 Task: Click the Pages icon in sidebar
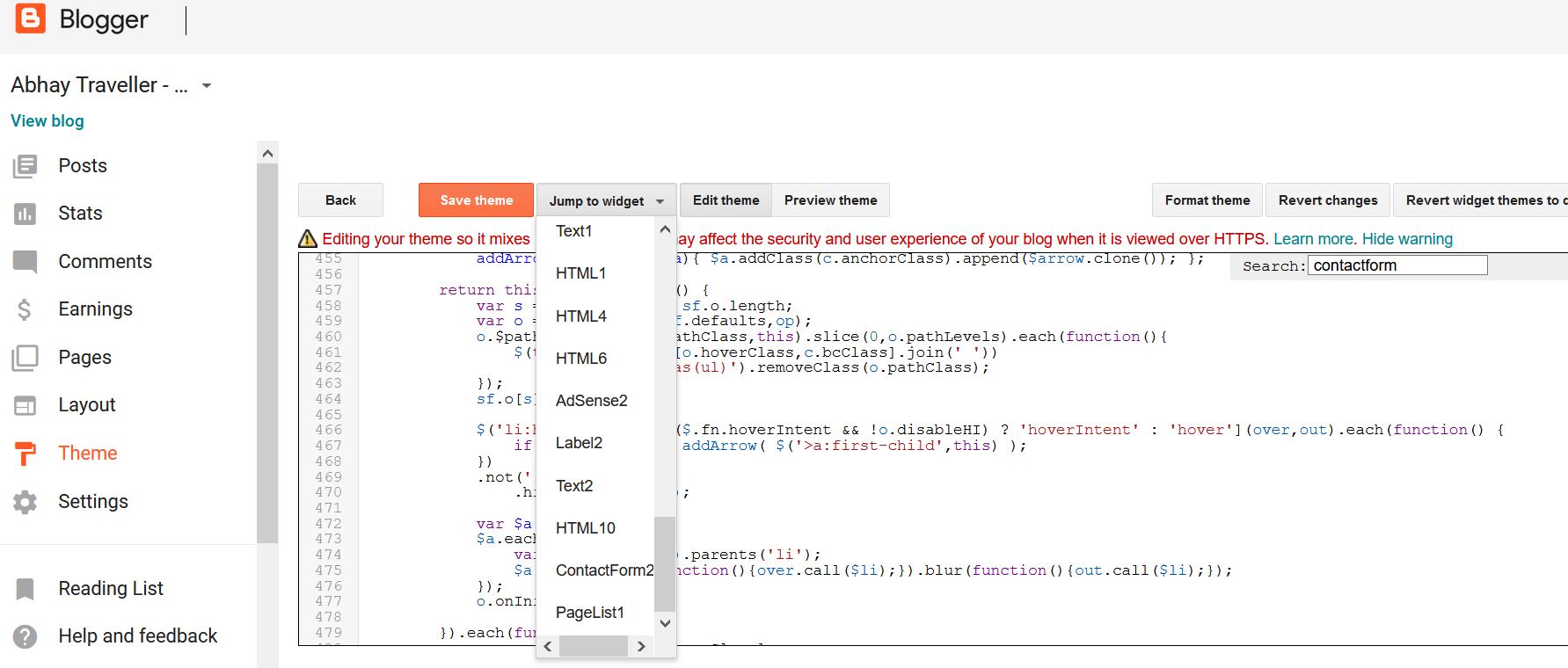pos(26,358)
